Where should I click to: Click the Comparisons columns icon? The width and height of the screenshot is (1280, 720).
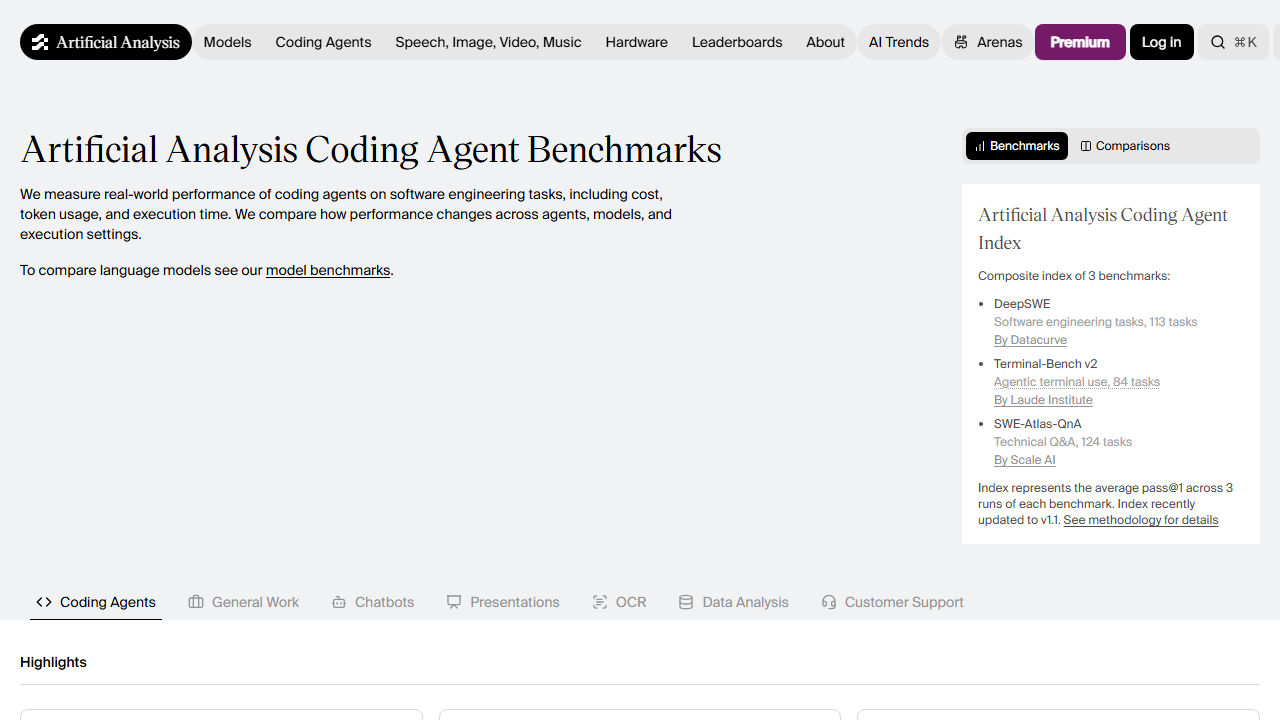1086,146
